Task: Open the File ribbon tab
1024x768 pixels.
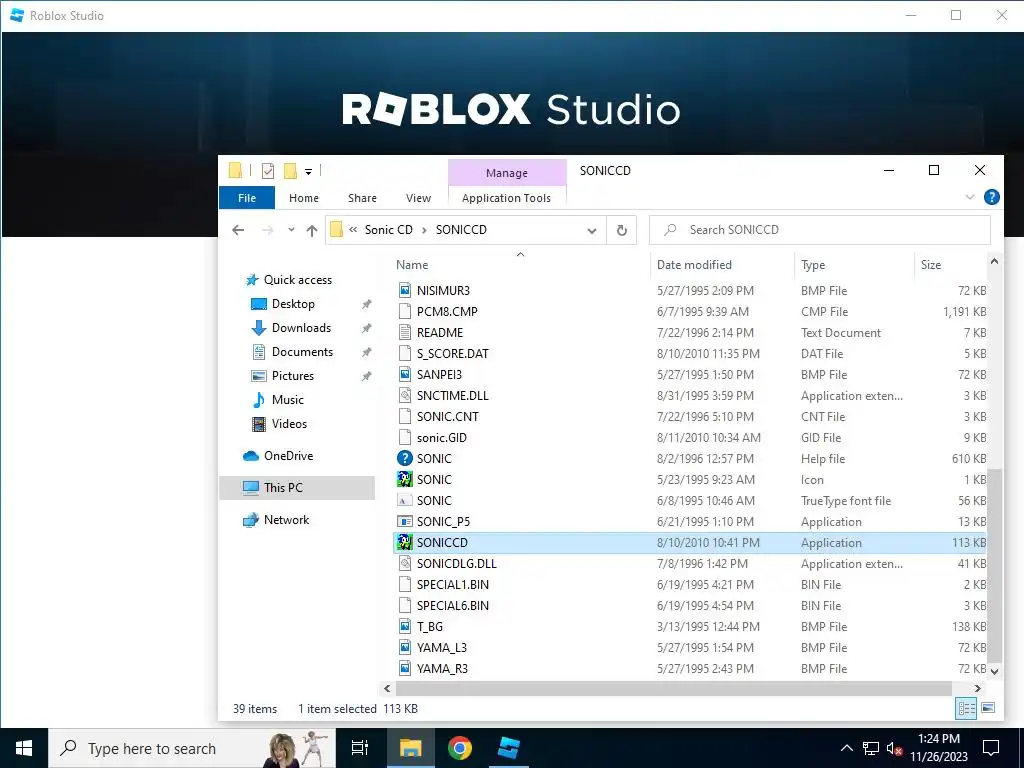Action: click(247, 198)
